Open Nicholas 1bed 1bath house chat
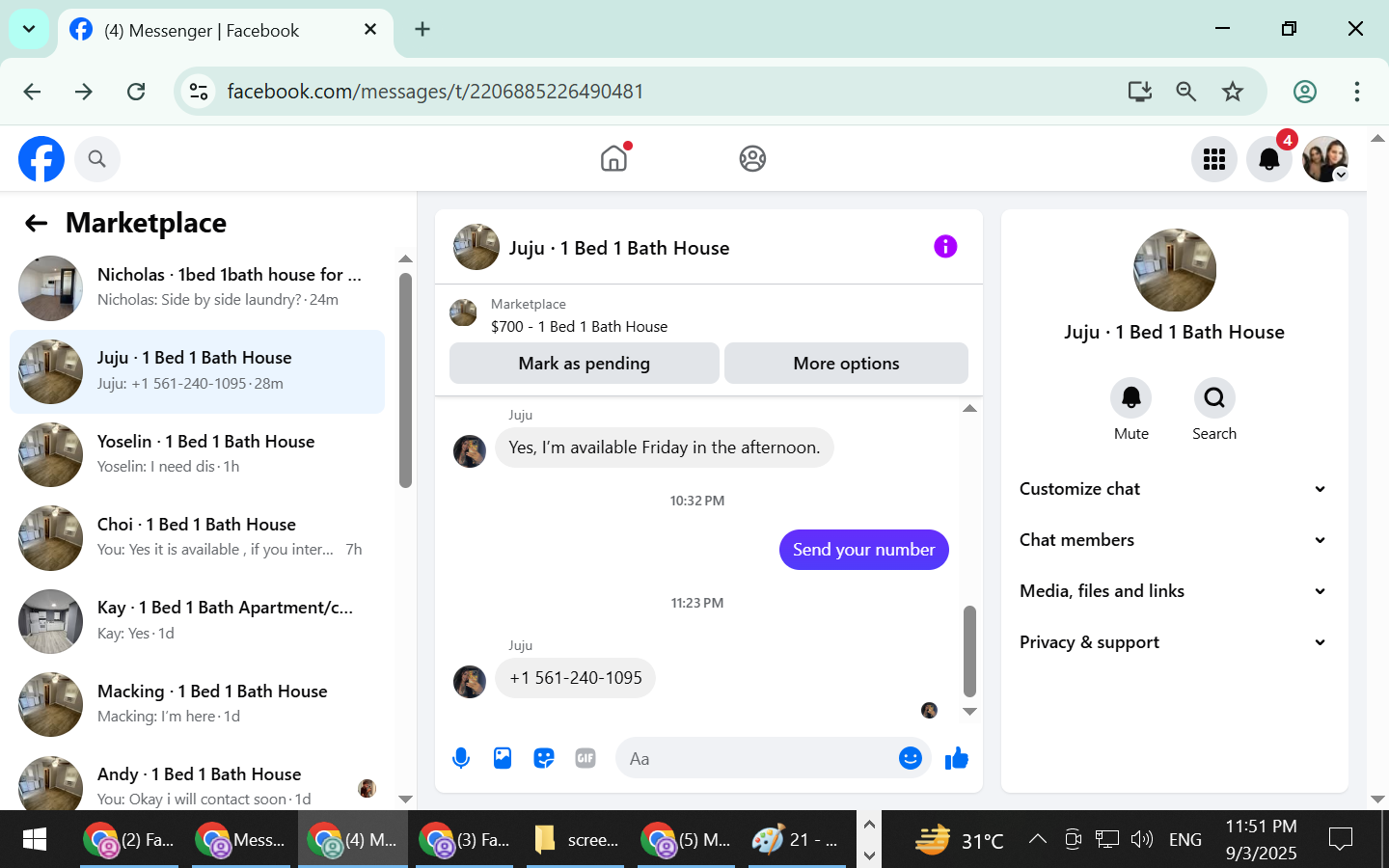The height and width of the screenshot is (868, 1389). [x=197, y=287]
